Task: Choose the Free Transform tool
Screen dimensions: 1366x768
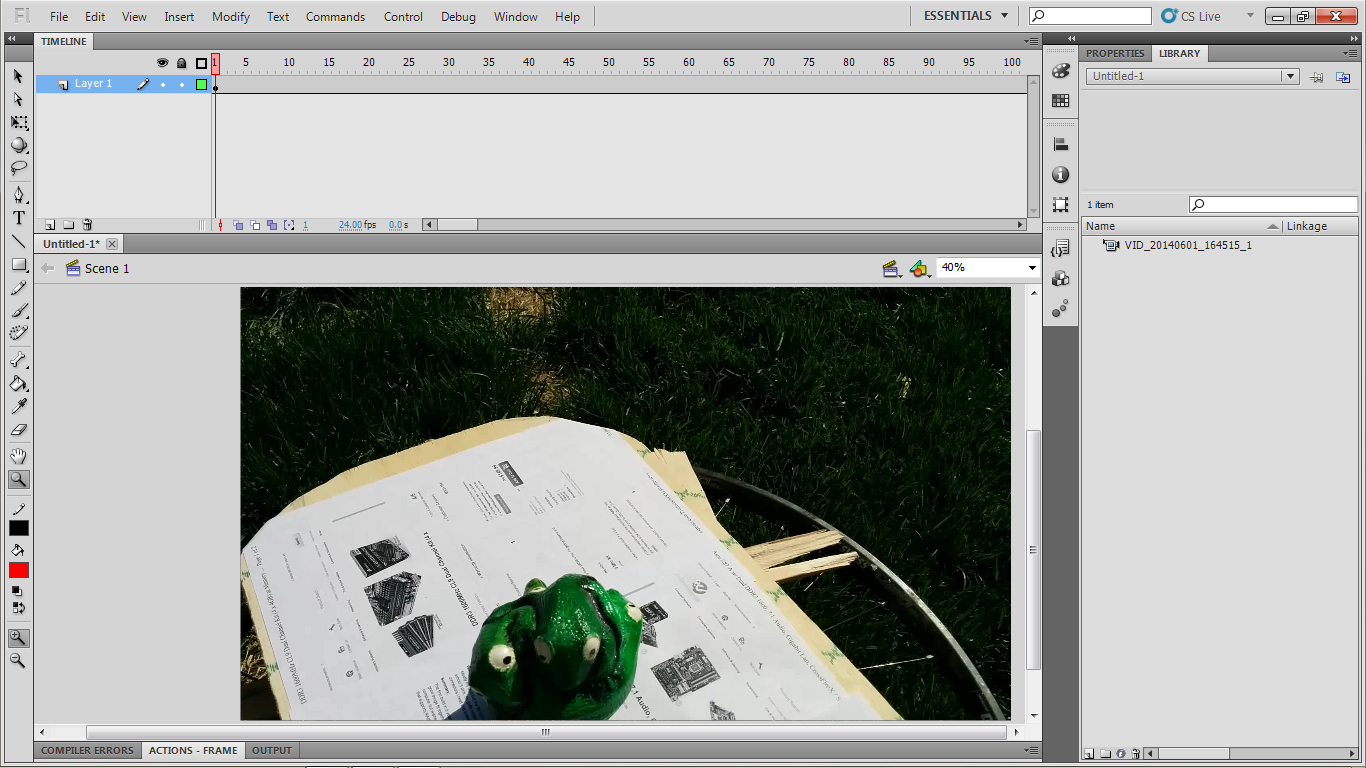Action: 18,122
